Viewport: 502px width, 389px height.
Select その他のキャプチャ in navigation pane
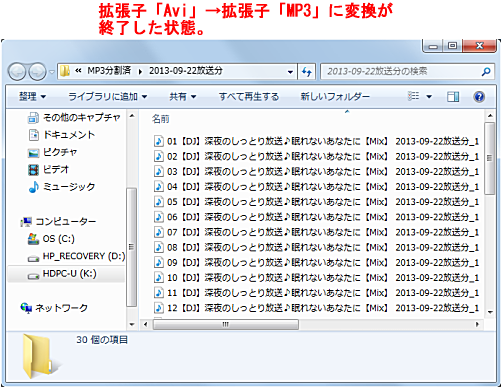coord(74,117)
